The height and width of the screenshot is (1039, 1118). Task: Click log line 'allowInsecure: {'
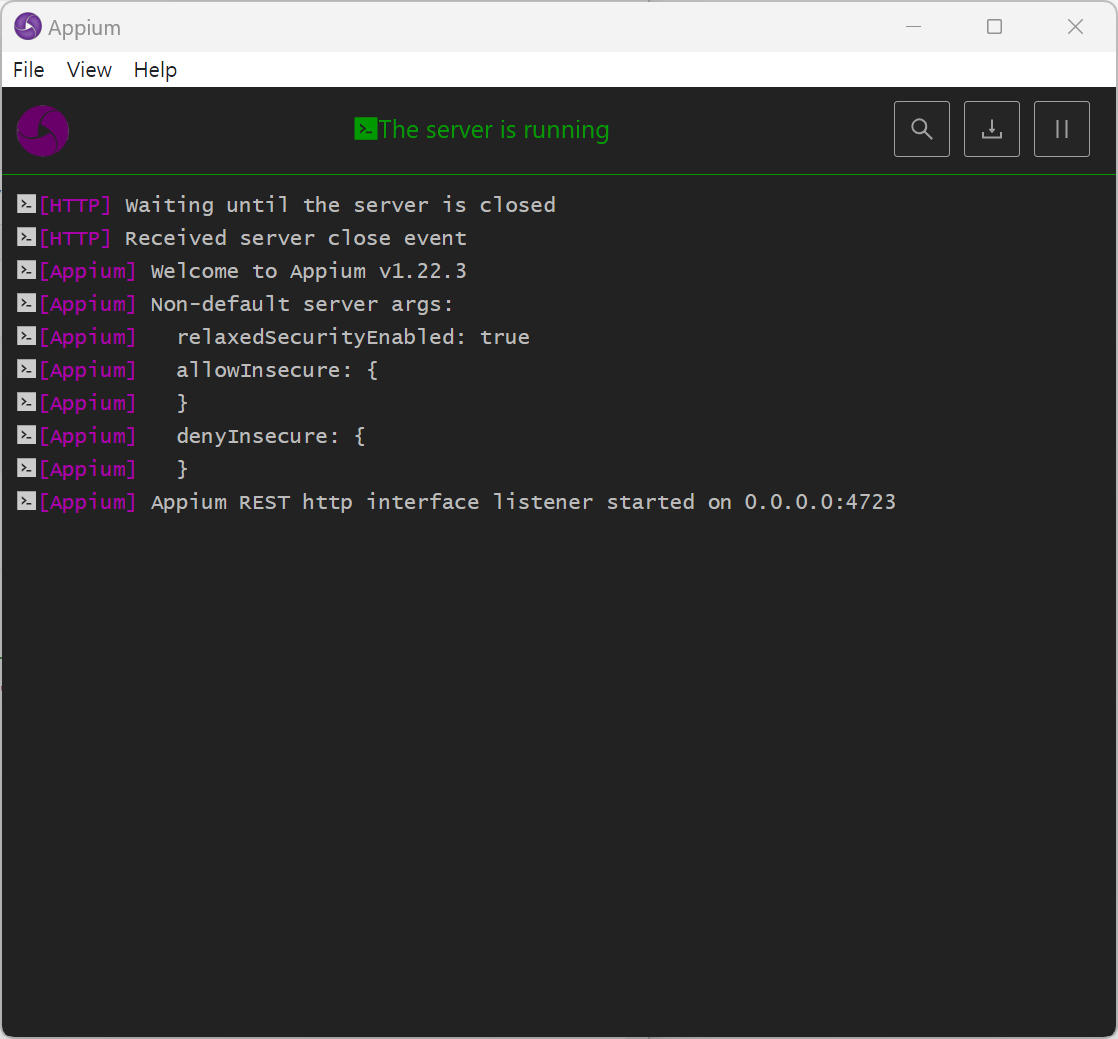click(x=277, y=370)
